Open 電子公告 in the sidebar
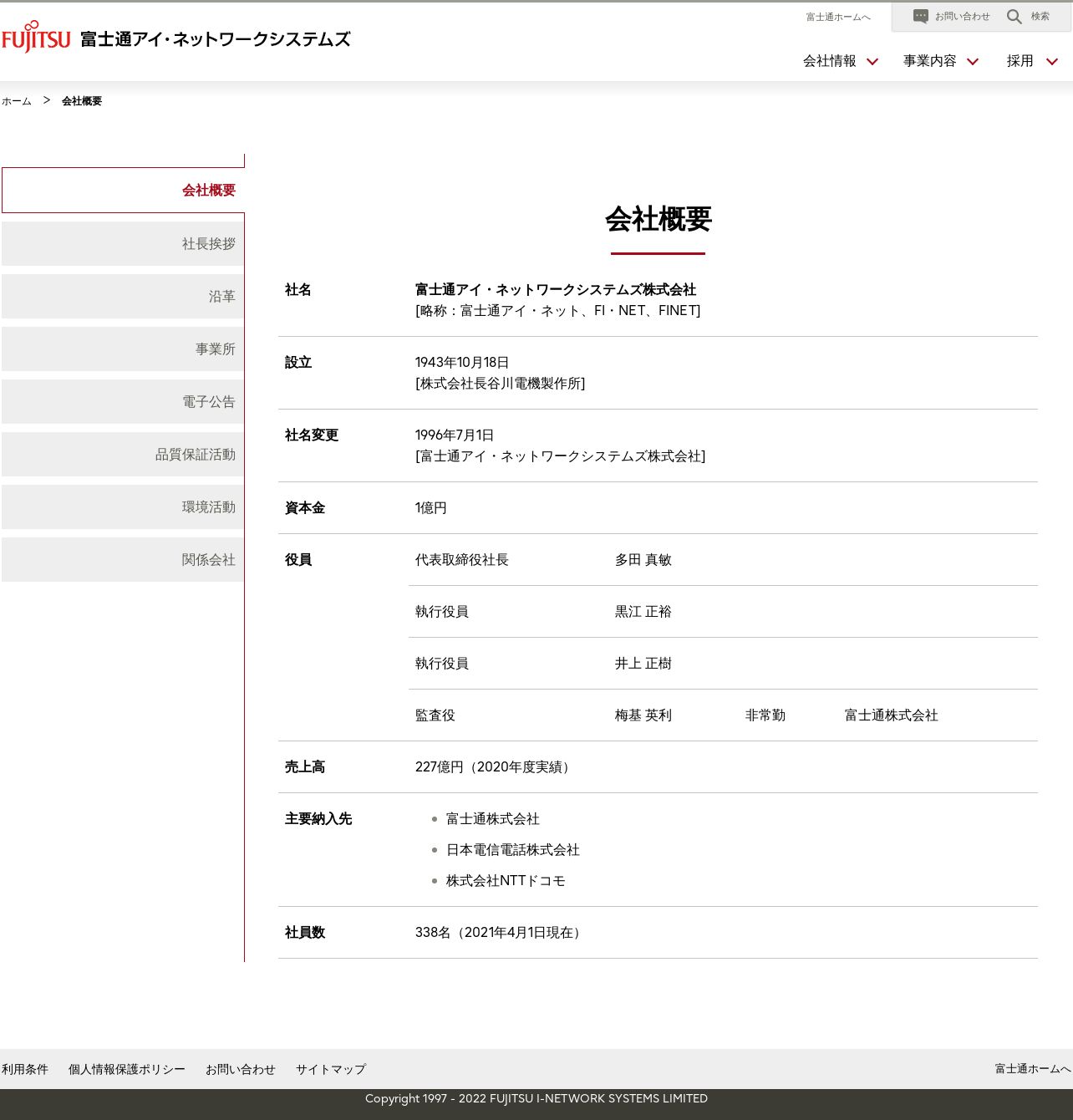The width and height of the screenshot is (1073, 1120). tap(123, 402)
